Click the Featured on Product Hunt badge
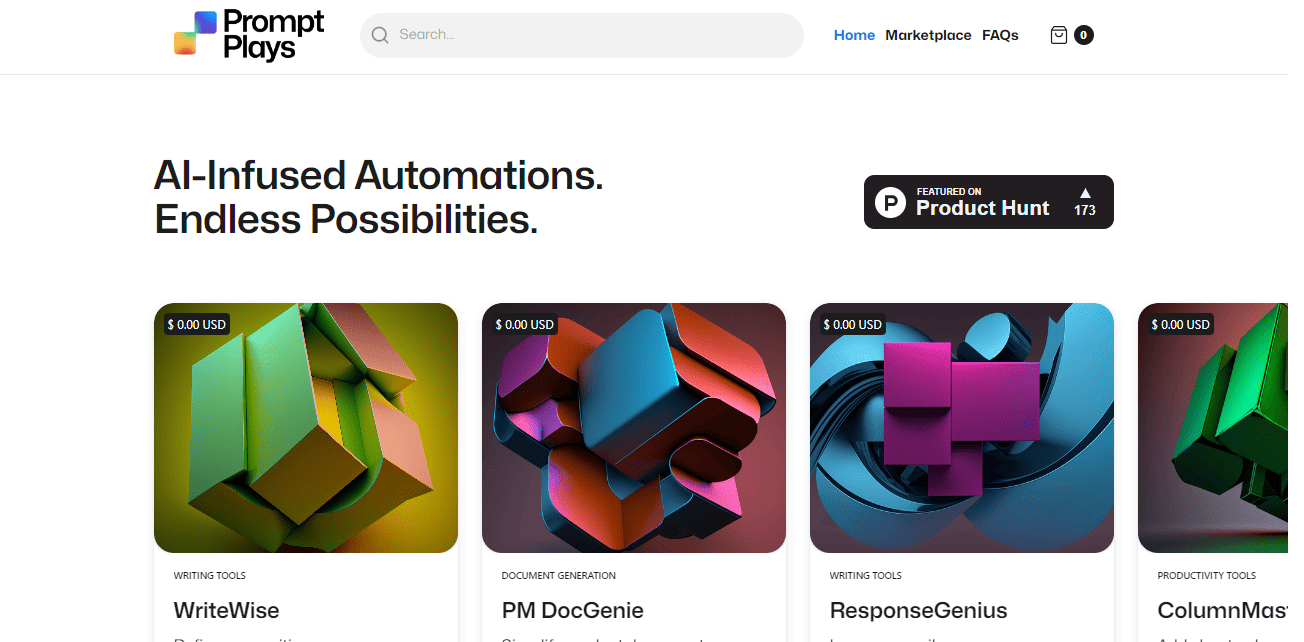 989,202
